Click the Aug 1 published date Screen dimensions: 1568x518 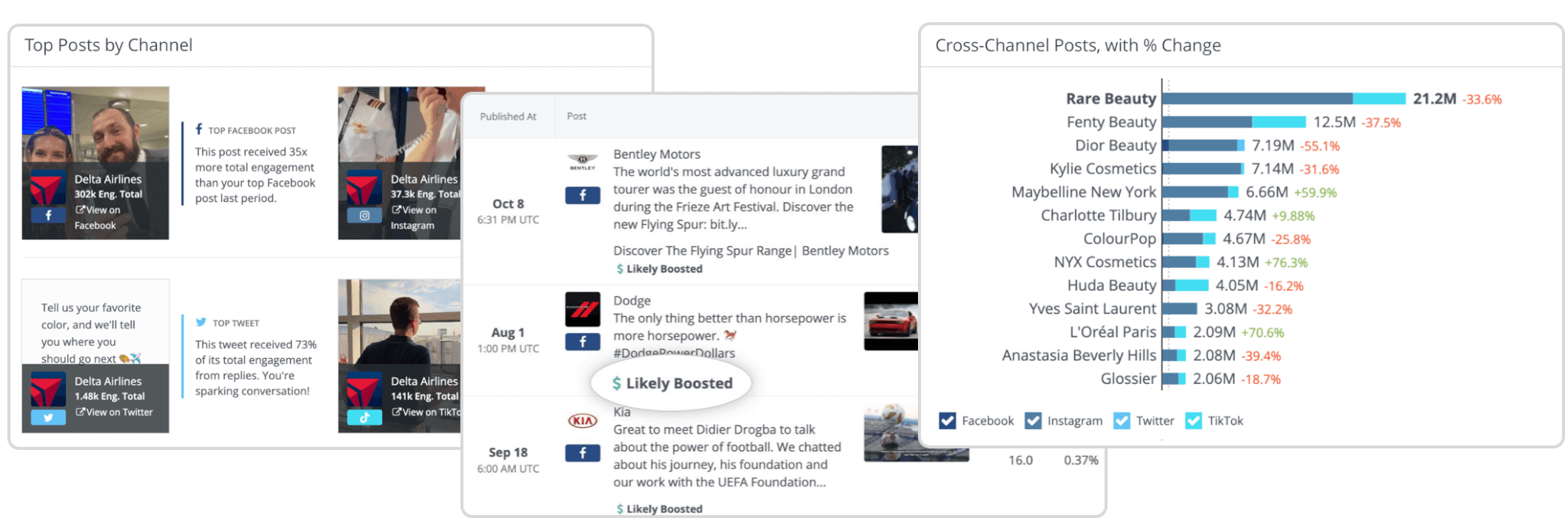click(508, 332)
